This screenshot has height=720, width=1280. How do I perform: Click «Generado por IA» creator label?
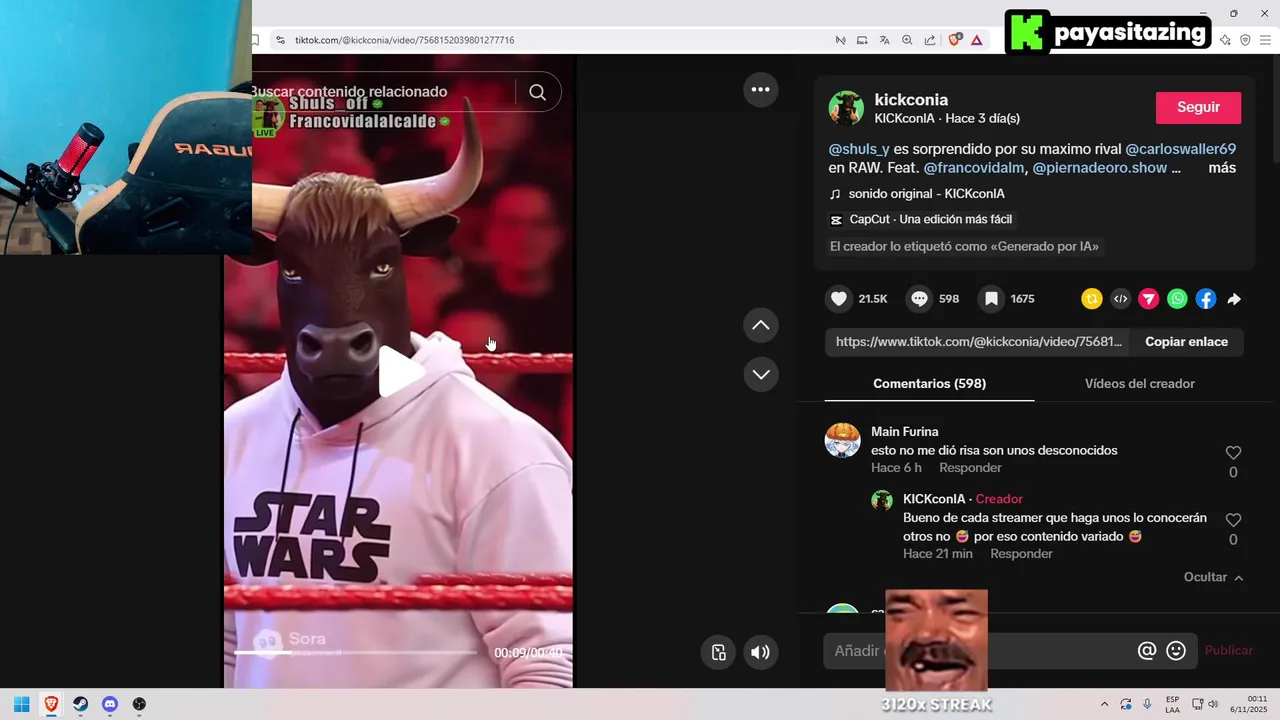pyautogui.click(x=964, y=247)
